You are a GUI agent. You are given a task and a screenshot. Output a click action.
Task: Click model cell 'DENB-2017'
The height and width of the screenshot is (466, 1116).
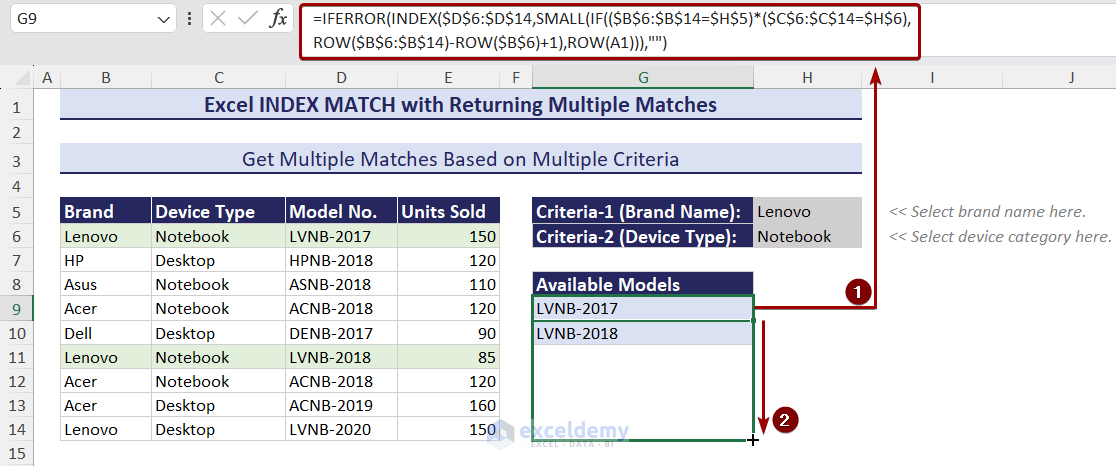pyautogui.click(x=342, y=333)
